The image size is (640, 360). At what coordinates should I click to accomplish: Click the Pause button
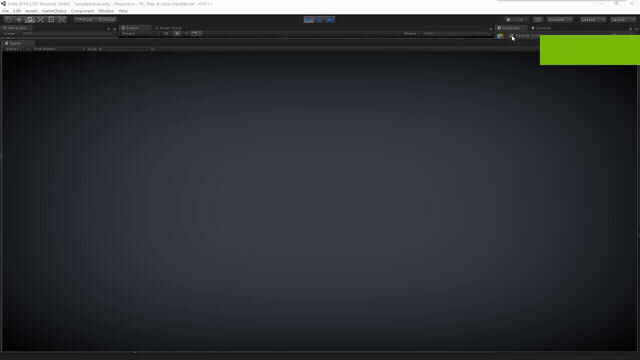click(x=320, y=20)
